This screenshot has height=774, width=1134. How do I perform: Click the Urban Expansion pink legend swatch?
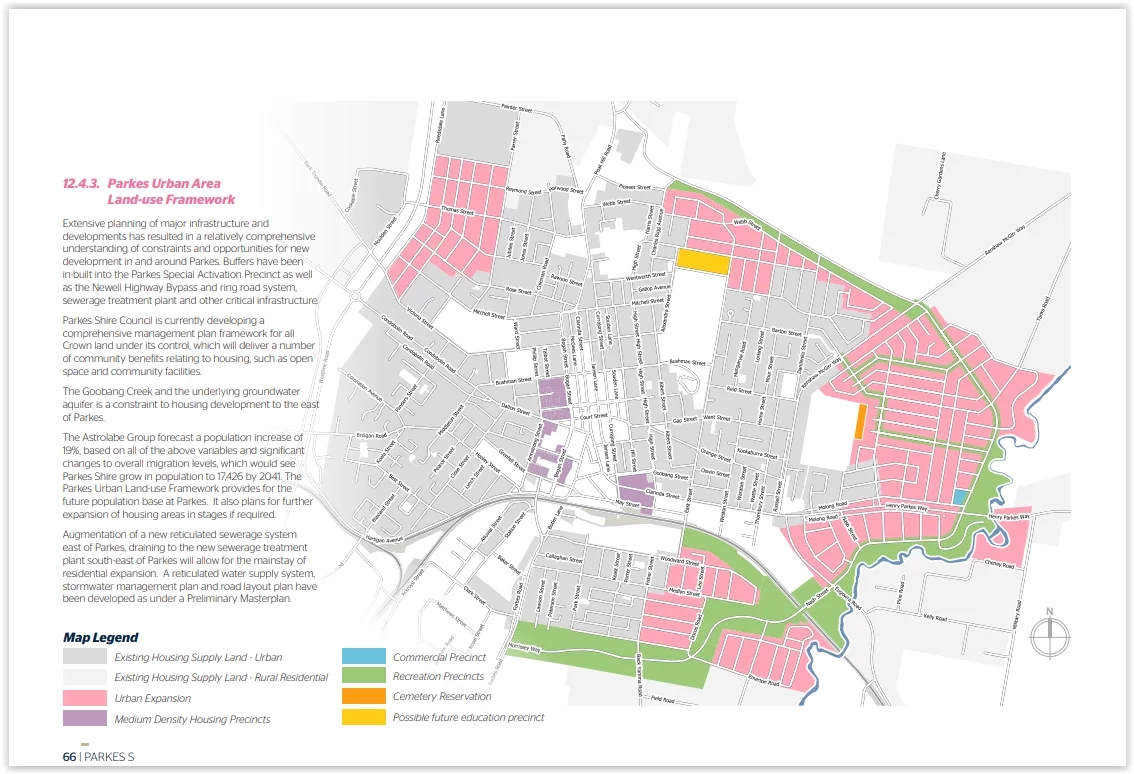(x=84, y=697)
